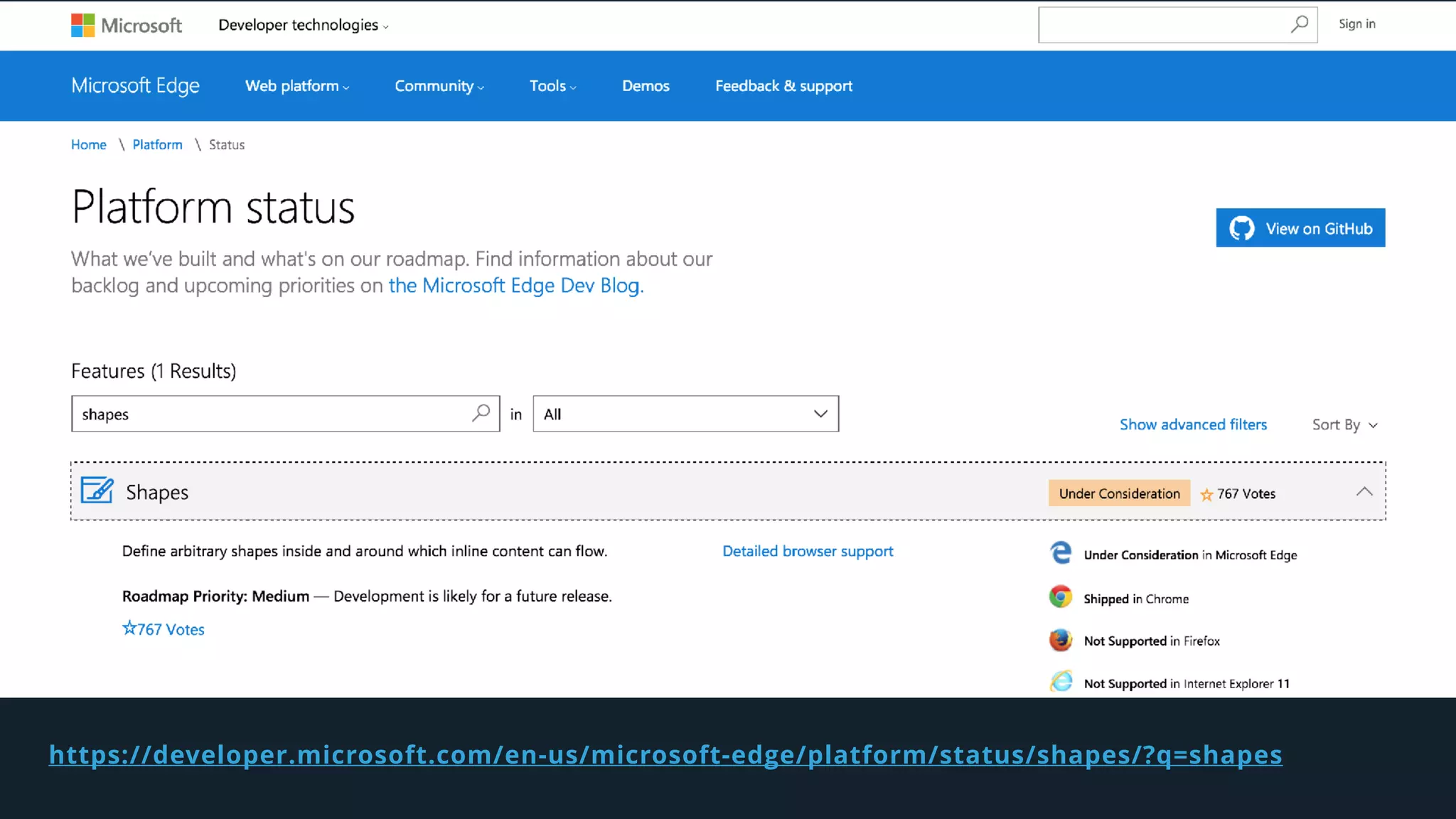Open the Sort By dropdown
The image size is (1456, 819).
pos(1344,424)
